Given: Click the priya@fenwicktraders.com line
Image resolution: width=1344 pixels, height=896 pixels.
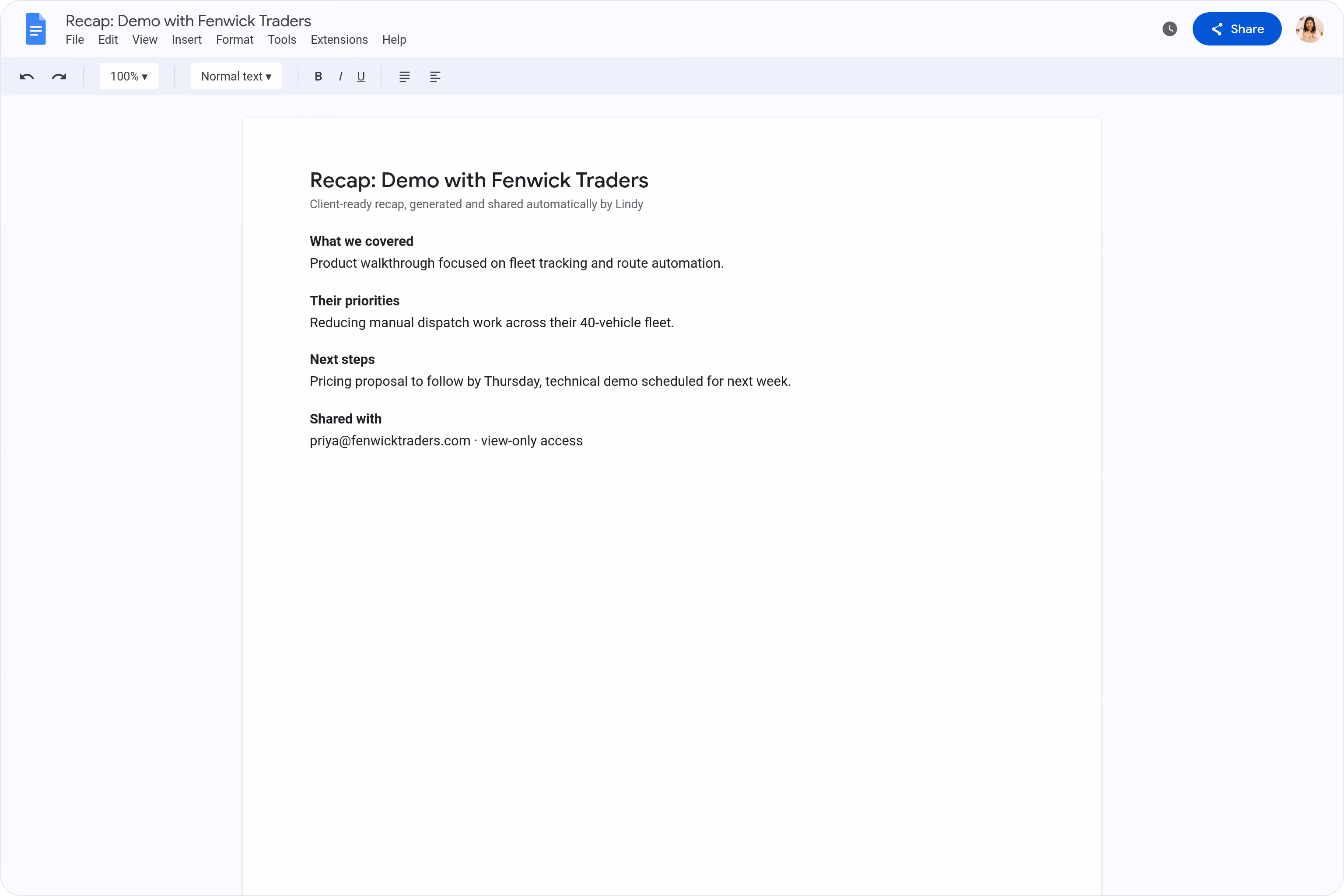Looking at the screenshot, I should 446,441.
